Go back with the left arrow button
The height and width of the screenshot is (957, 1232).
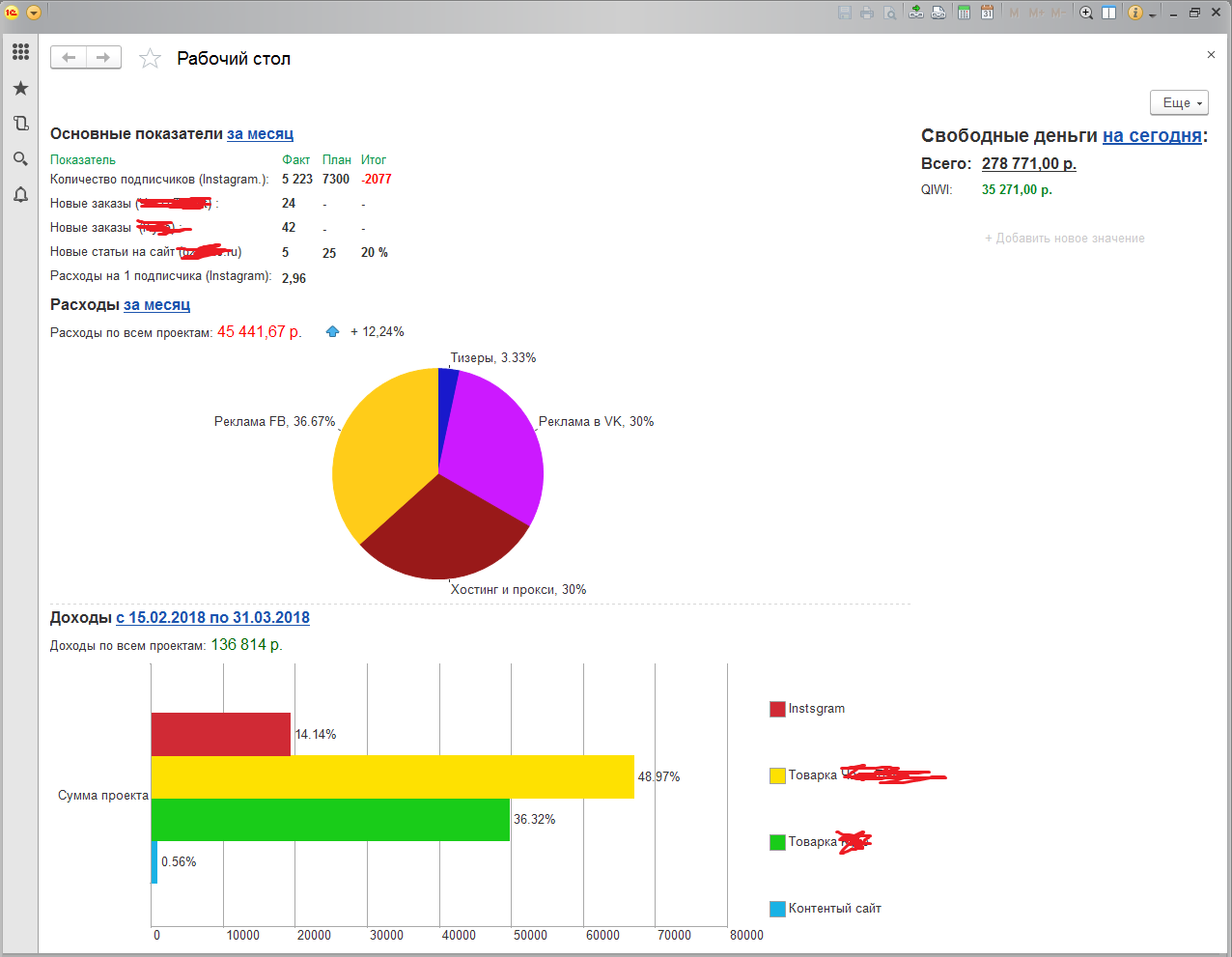click(x=69, y=58)
